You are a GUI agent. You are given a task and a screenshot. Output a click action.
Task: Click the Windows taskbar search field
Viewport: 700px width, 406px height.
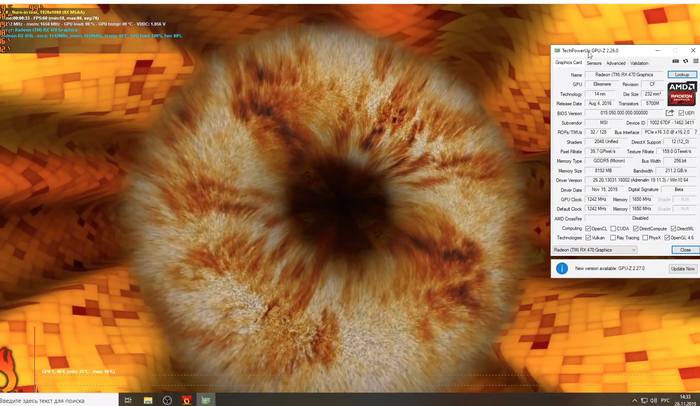tap(60, 399)
